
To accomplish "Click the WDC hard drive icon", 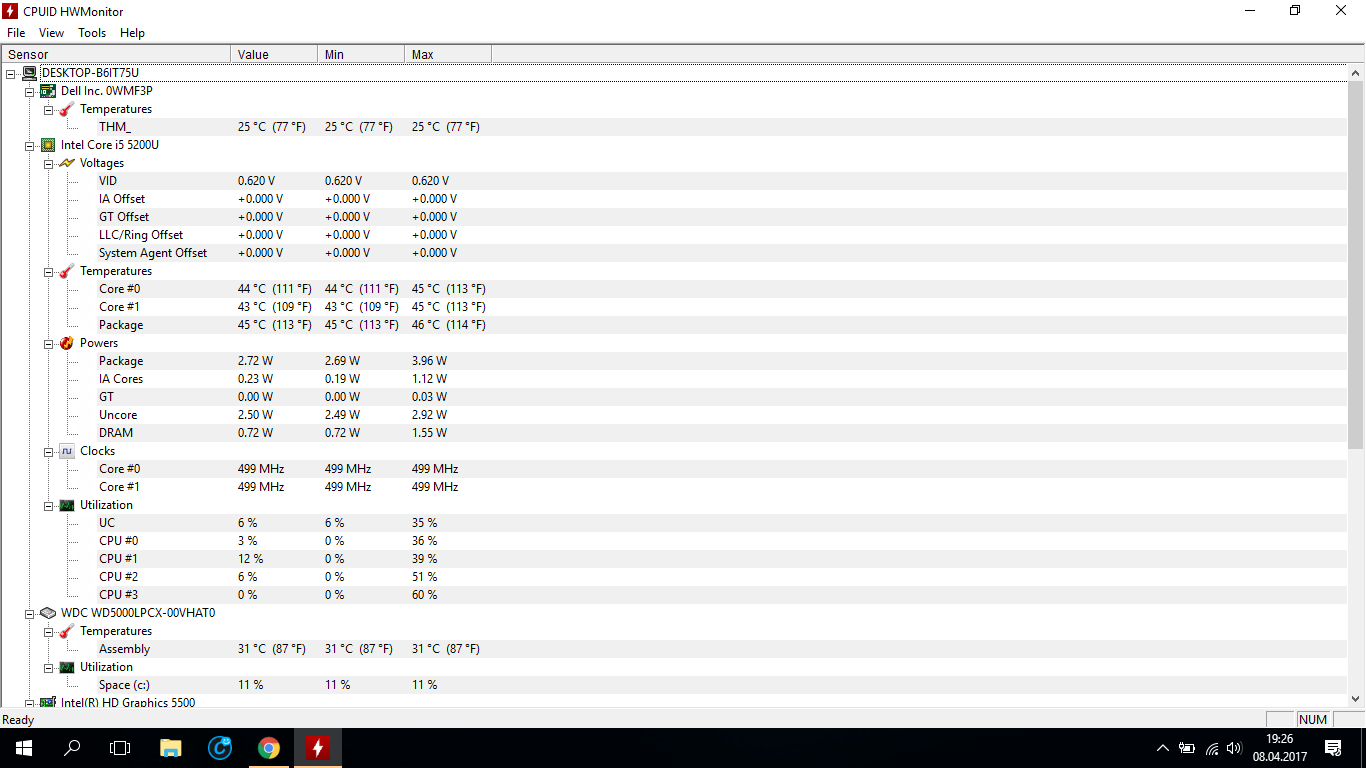I will tap(48, 613).
